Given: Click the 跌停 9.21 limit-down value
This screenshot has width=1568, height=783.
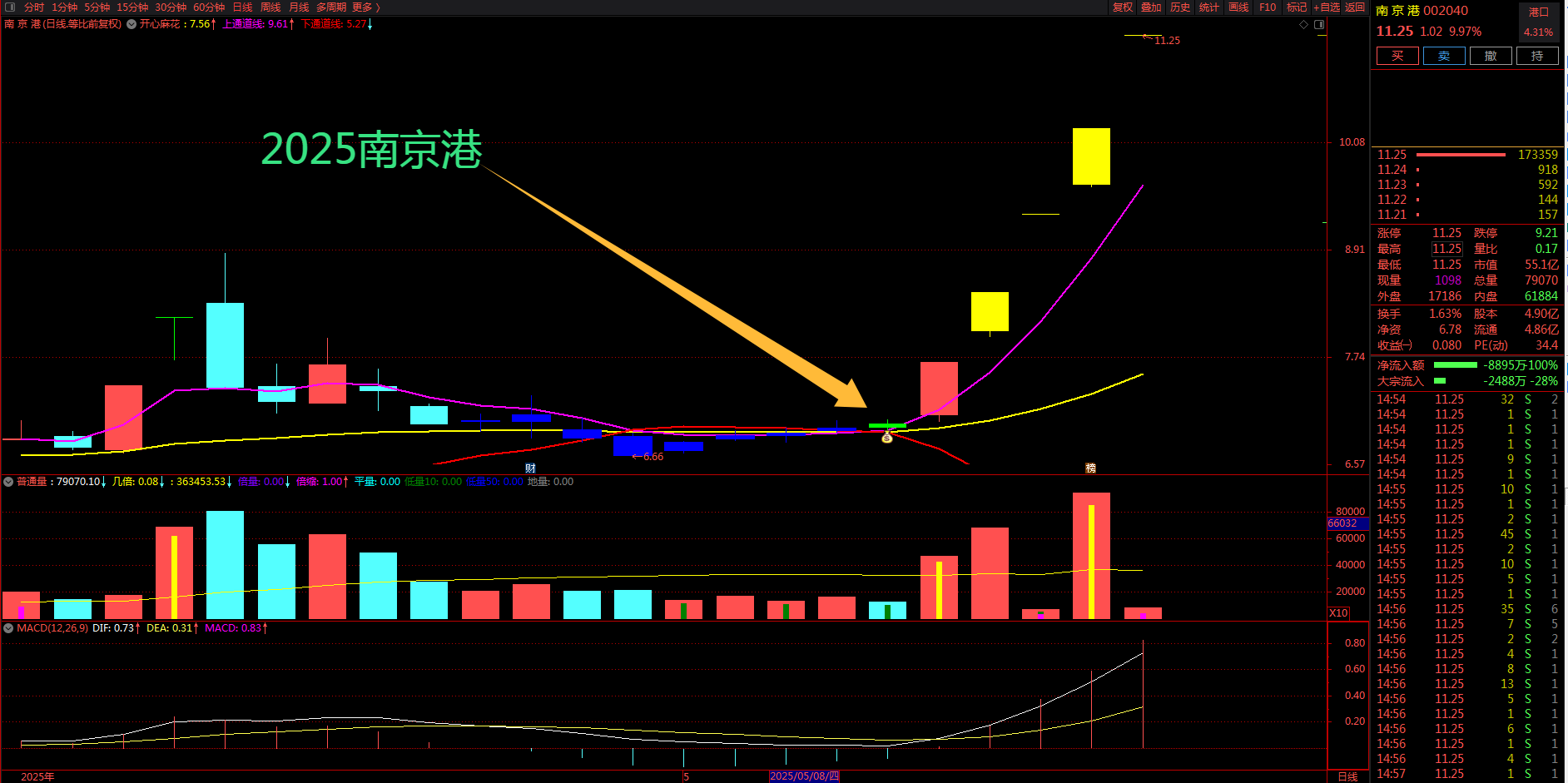Looking at the screenshot, I should pos(1546,233).
